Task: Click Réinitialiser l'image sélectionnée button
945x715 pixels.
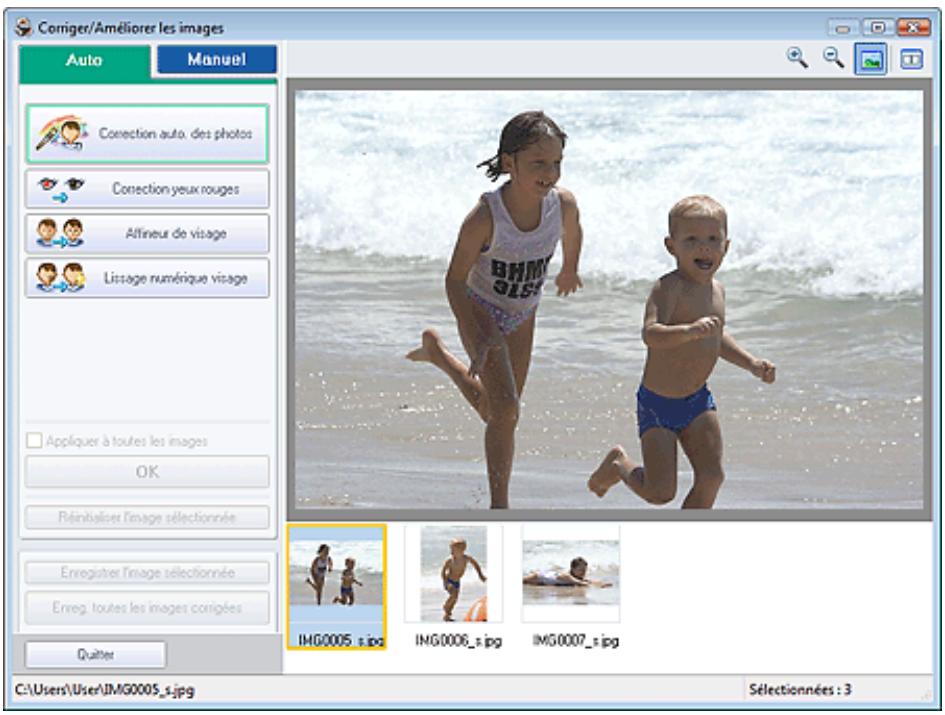Action: tap(147, 517)
